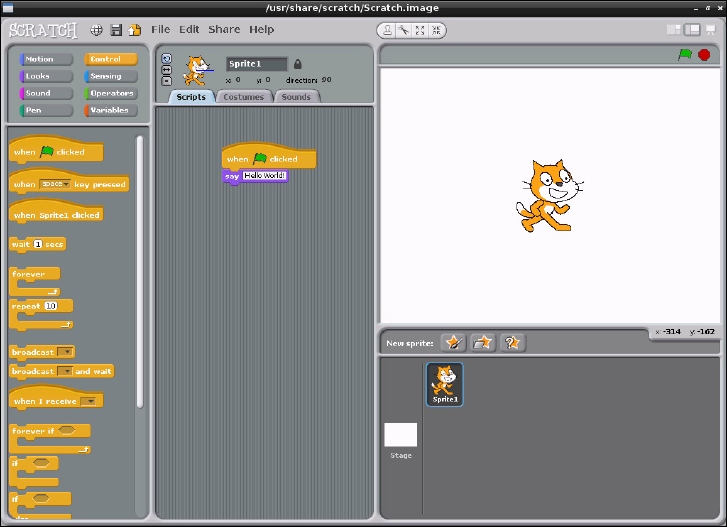The image size is (727, 527).
Task: Select the Variables block category
Action: (x=111, y=110)
